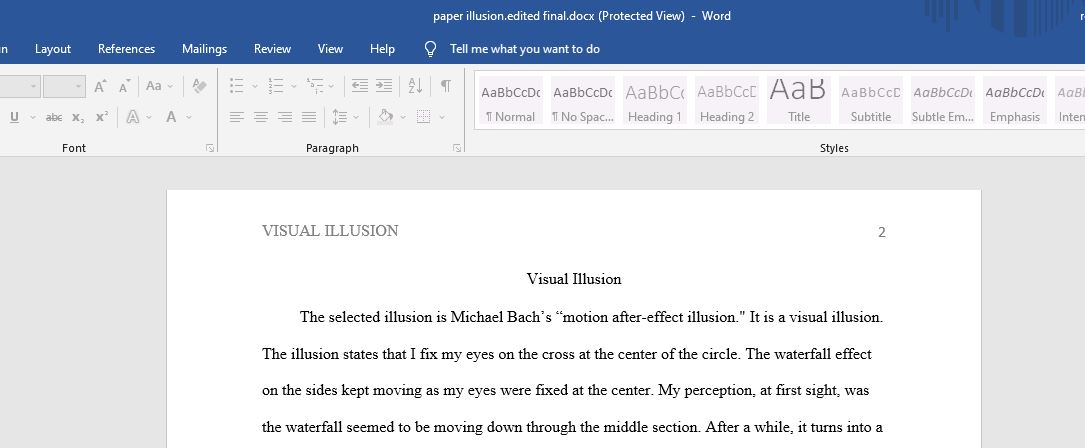Image resolution: width=1085 pixels, height=448 pixels.
Task: Click the page number 2 in the header
Action: 882,232
